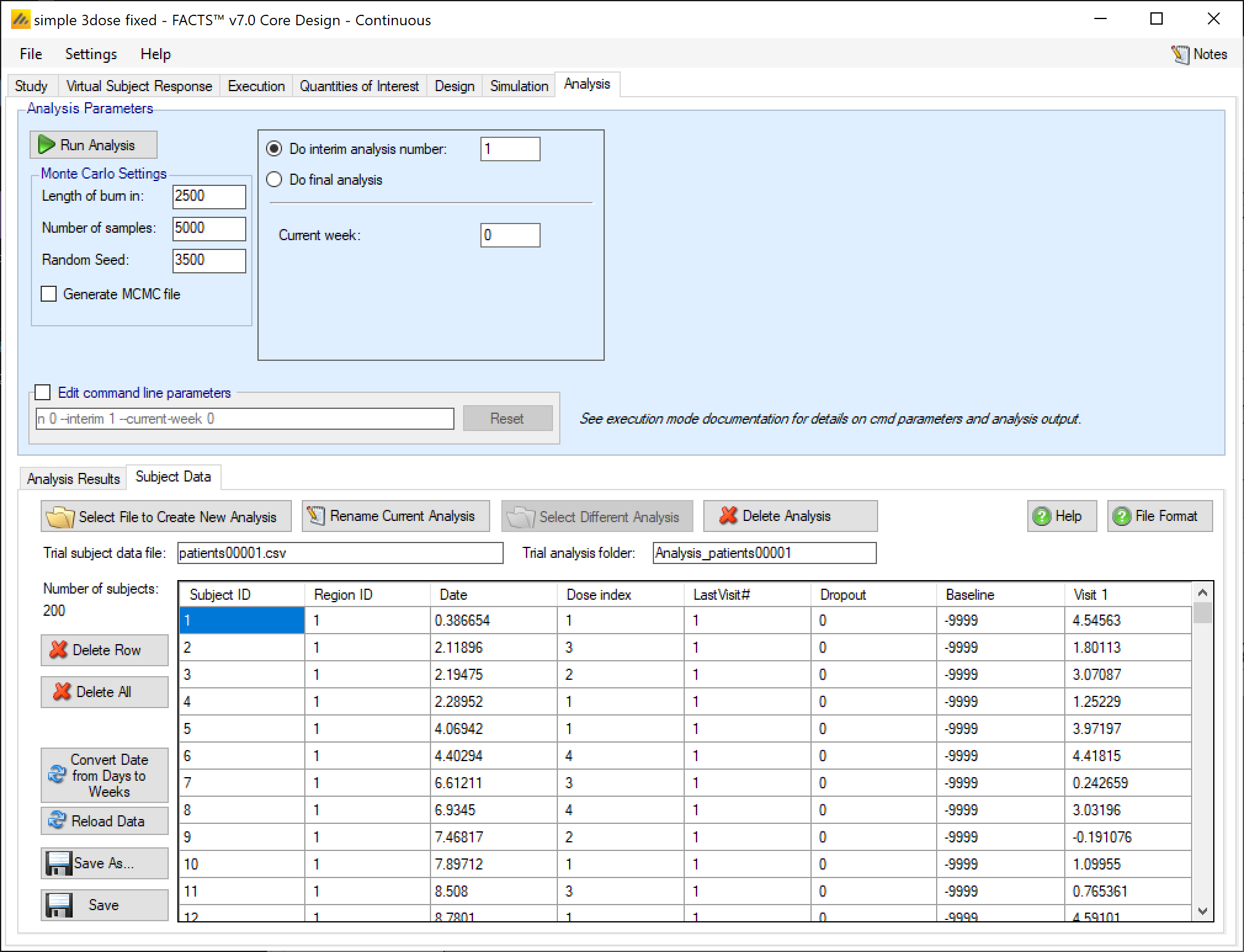Open the Settings menu
The image size is (1244, 952).
click(91, 54)
